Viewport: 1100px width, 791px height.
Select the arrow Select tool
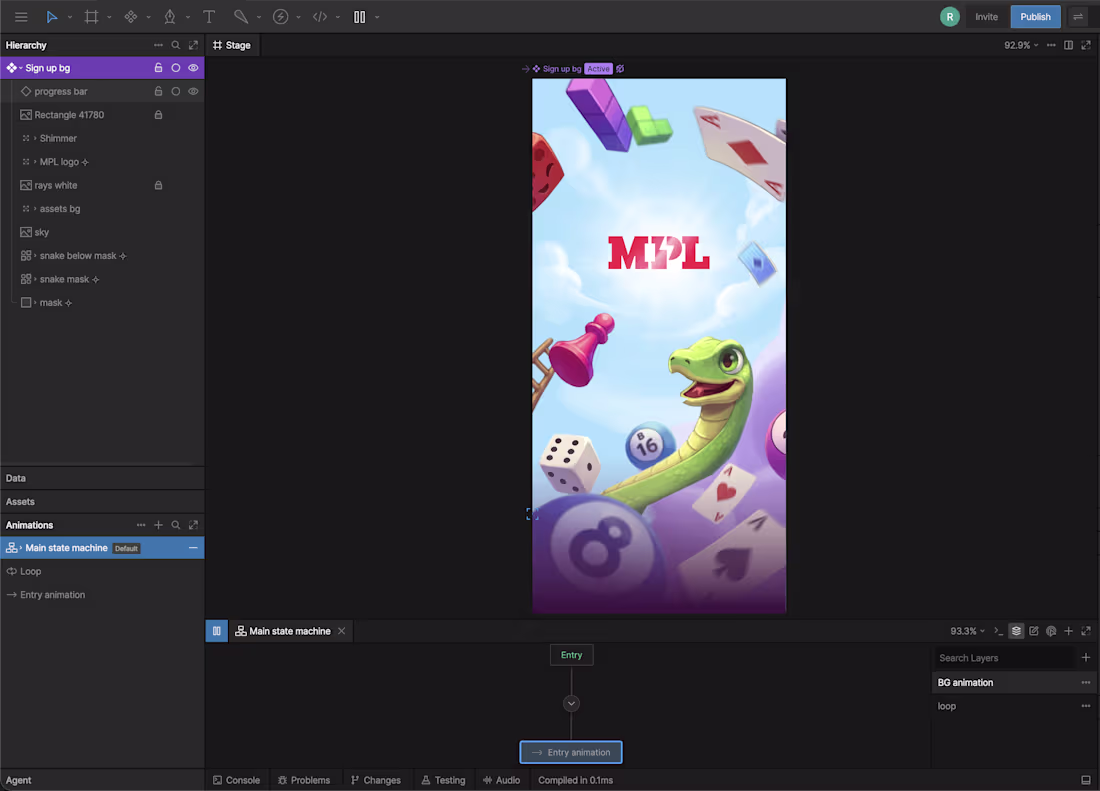pos(52,17)
